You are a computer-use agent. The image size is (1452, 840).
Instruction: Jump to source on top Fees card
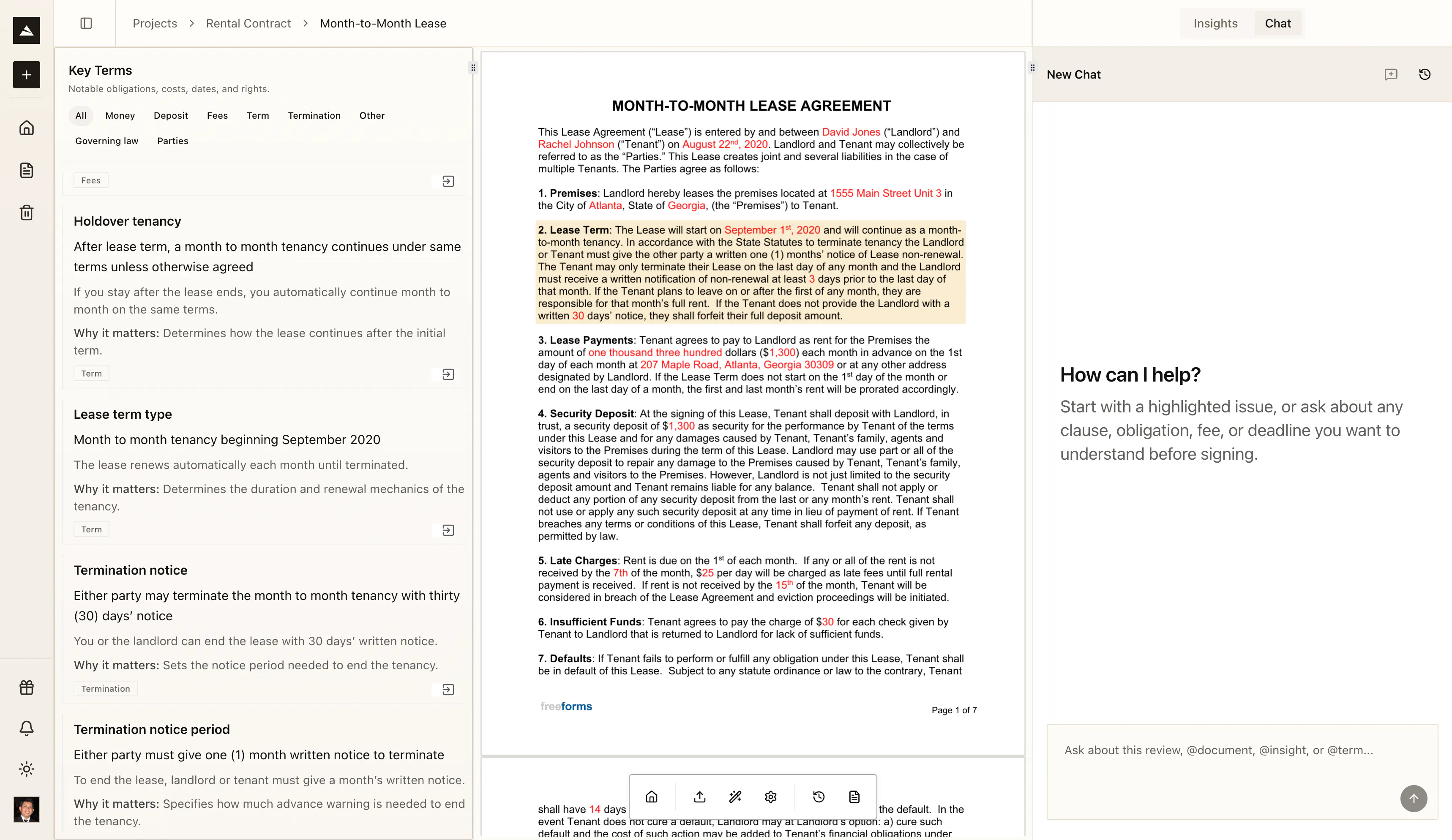[448, 182]
